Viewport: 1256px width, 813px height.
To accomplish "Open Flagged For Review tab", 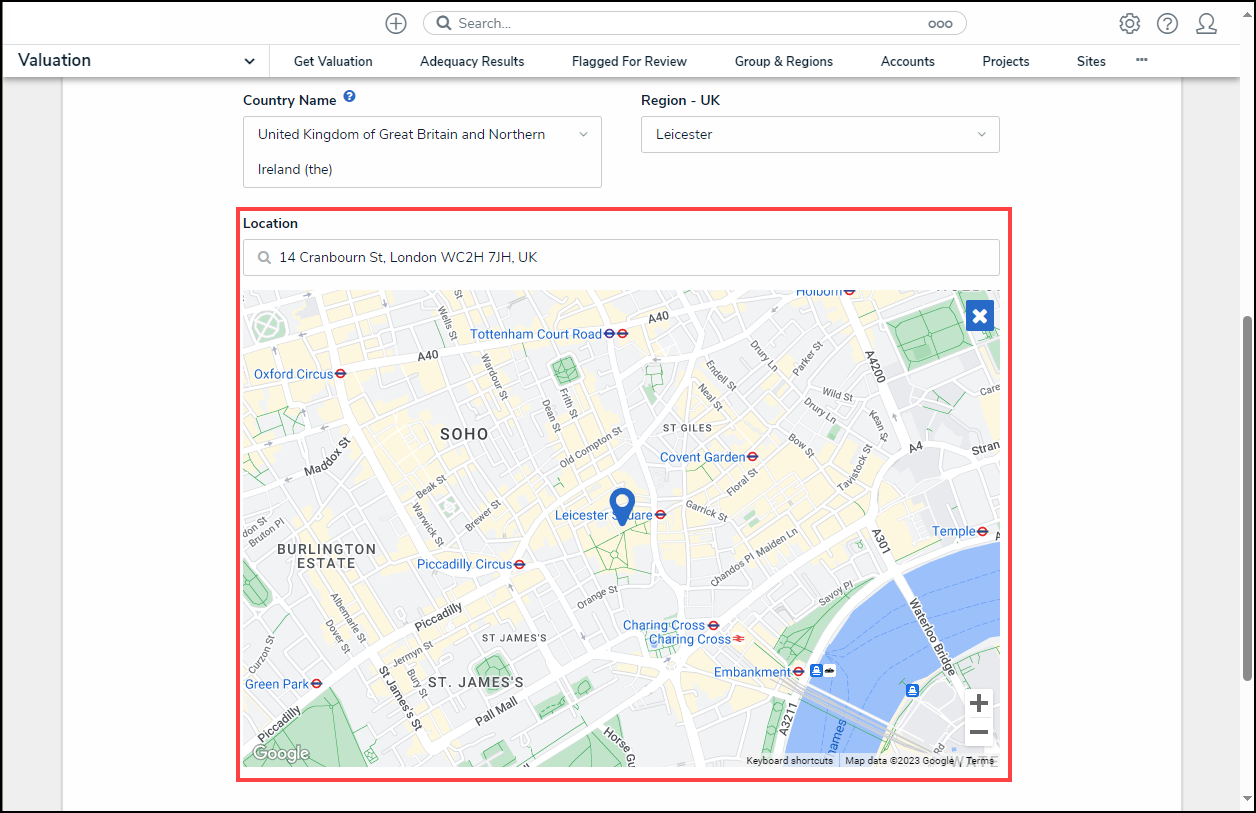I will 629,61.
